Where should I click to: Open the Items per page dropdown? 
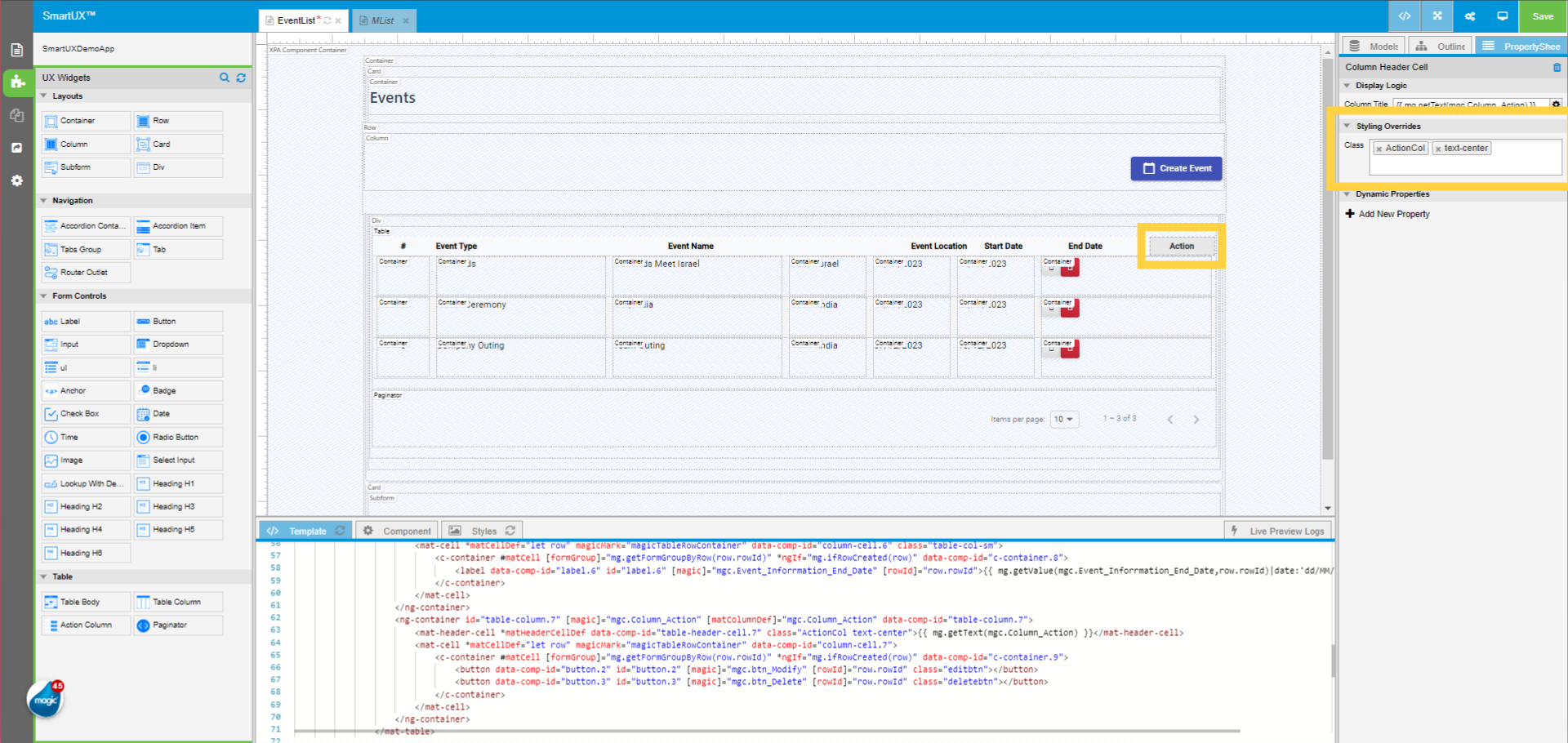[1064, 419]
